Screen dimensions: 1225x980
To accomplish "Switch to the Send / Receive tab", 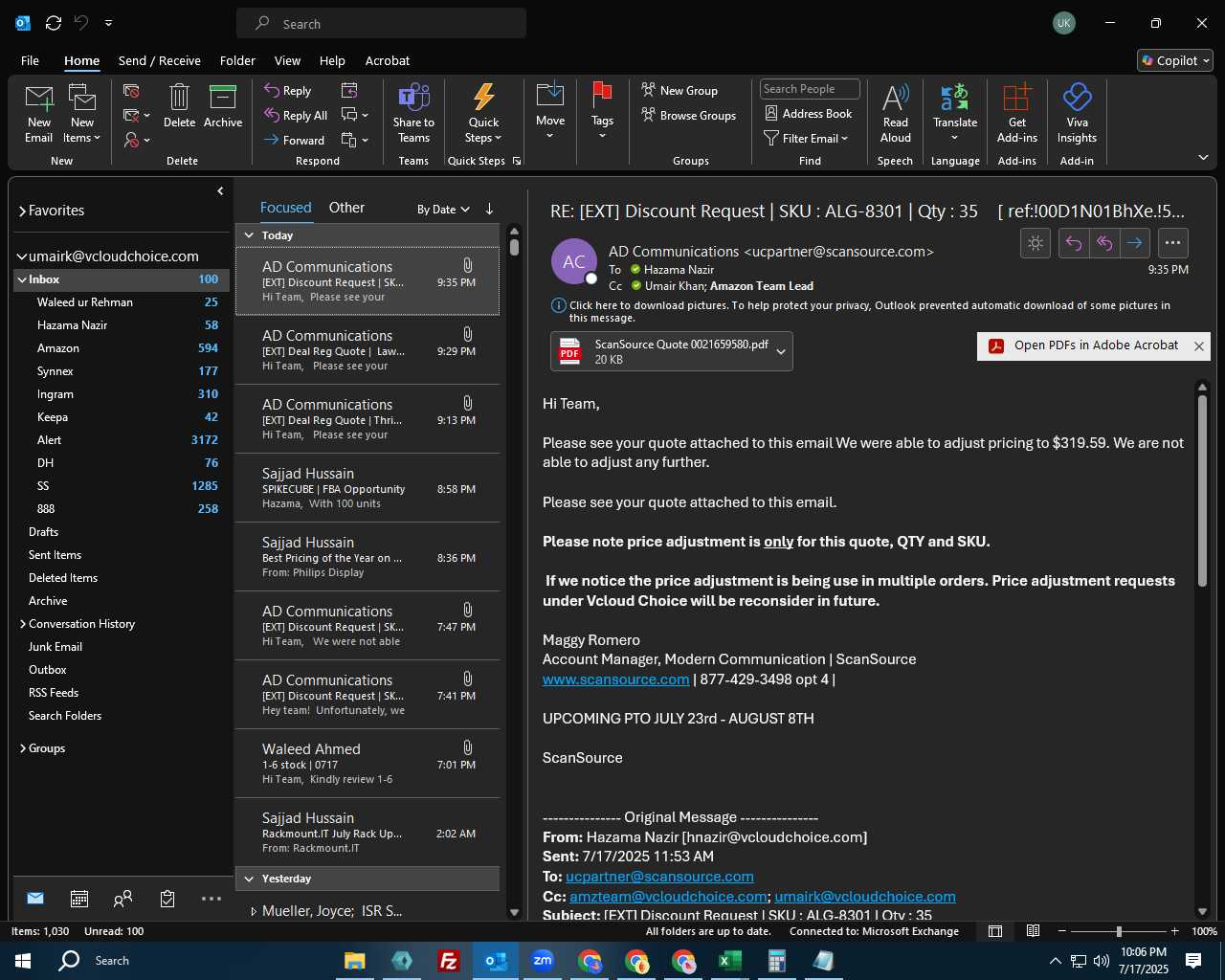I will click(160, 60).
